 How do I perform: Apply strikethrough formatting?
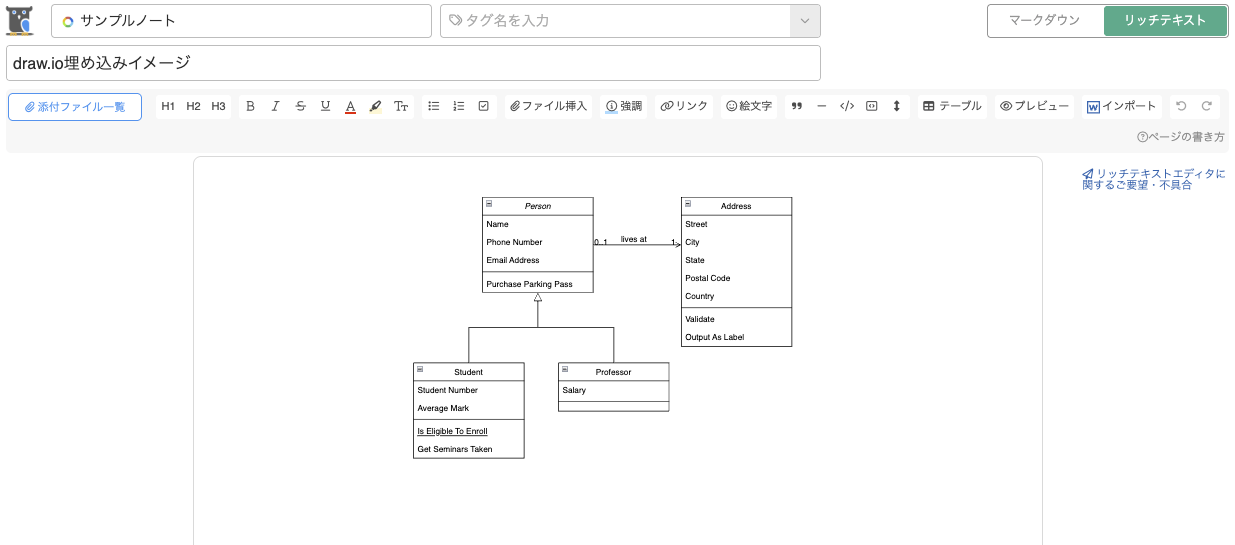pyautogui.click(x=300, y=107)
